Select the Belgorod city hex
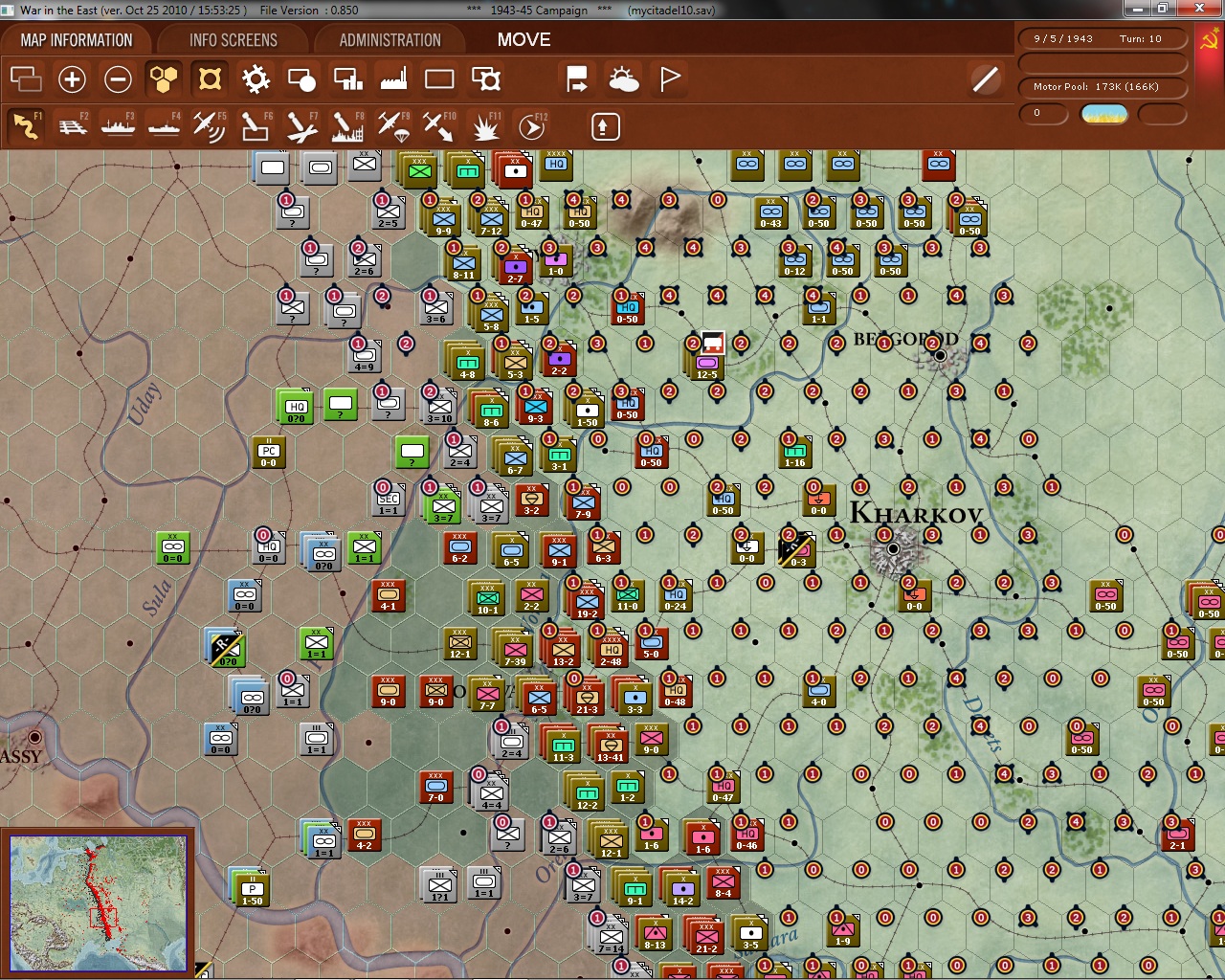1225x980 pixels. point(940,355)
